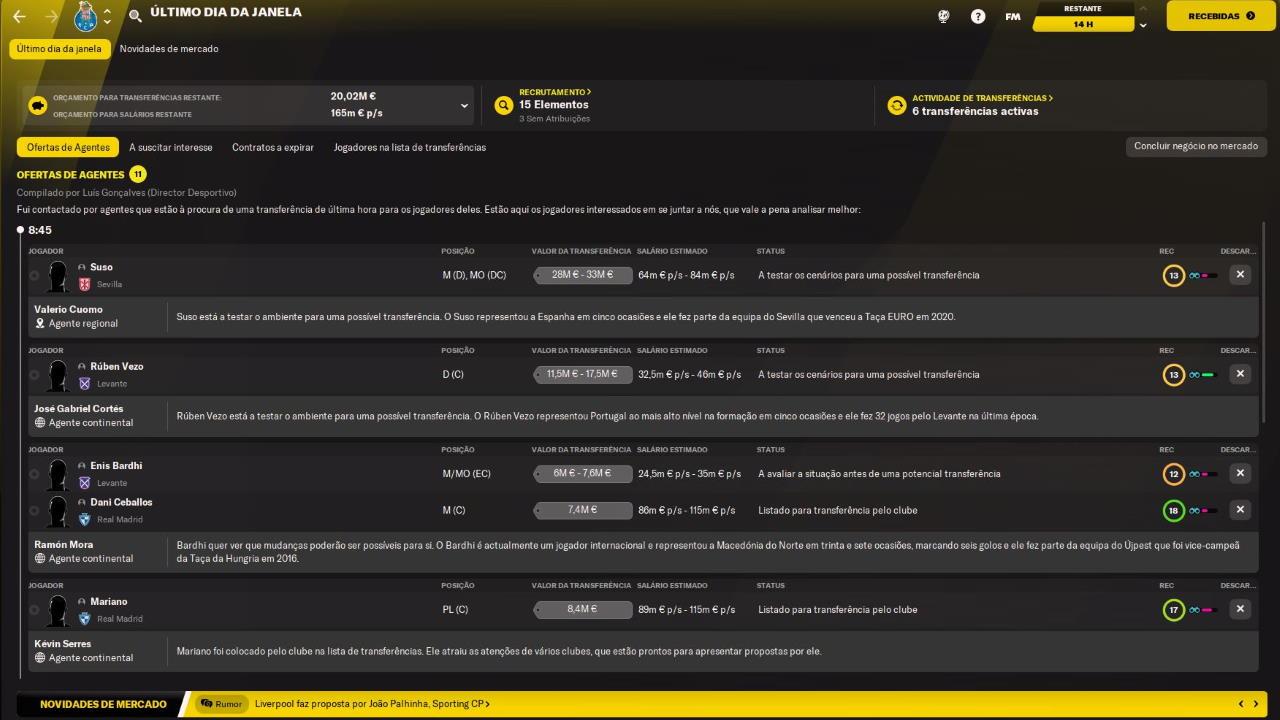Click Rúben Vezo's recommendation rating 13
The height and width of the screenshot is (720, 1280).
pyautogui.click(x=1173, y=374)
